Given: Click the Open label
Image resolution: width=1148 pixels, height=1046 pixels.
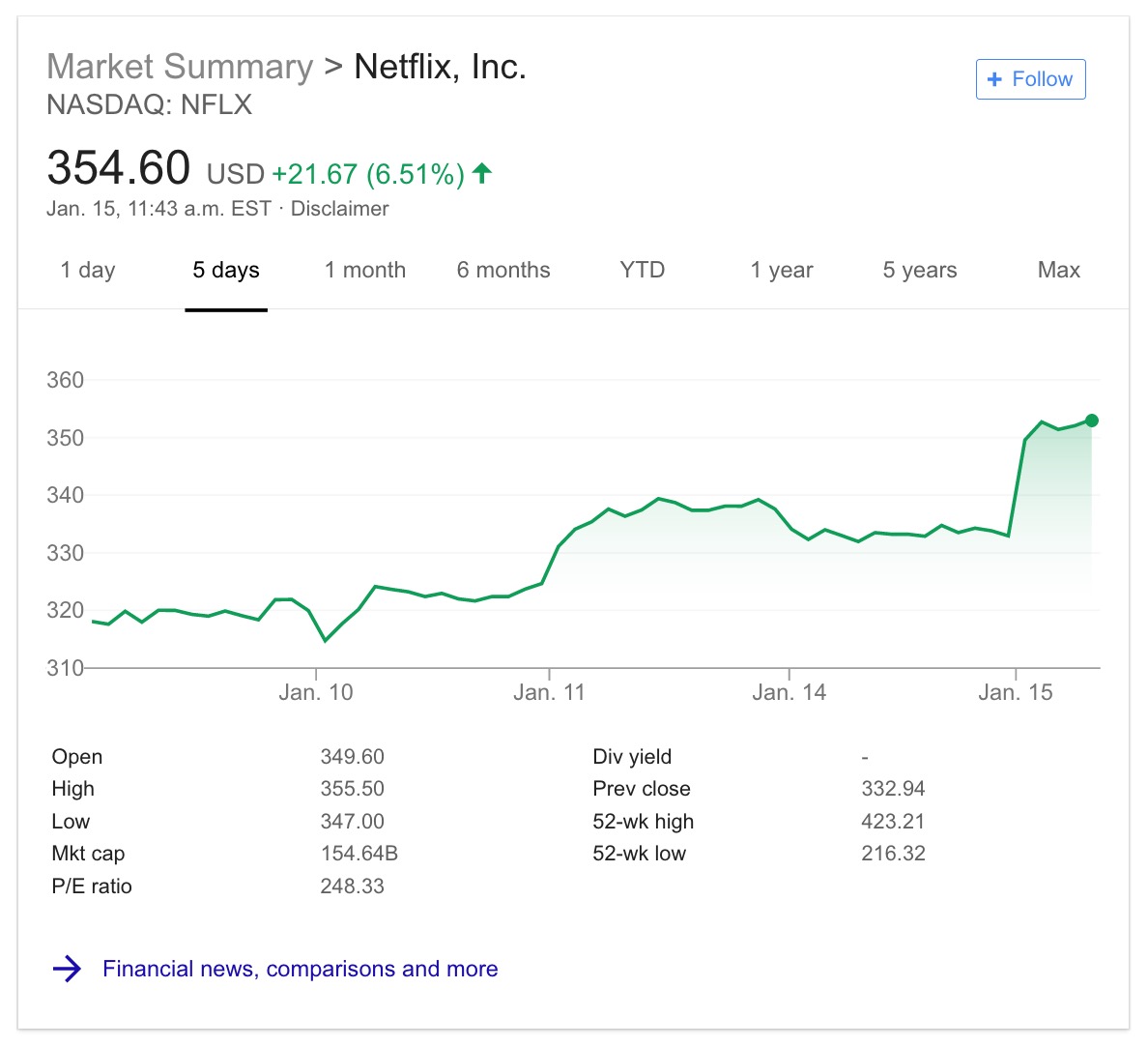Looking at the screenshot, I should point(77,757).
